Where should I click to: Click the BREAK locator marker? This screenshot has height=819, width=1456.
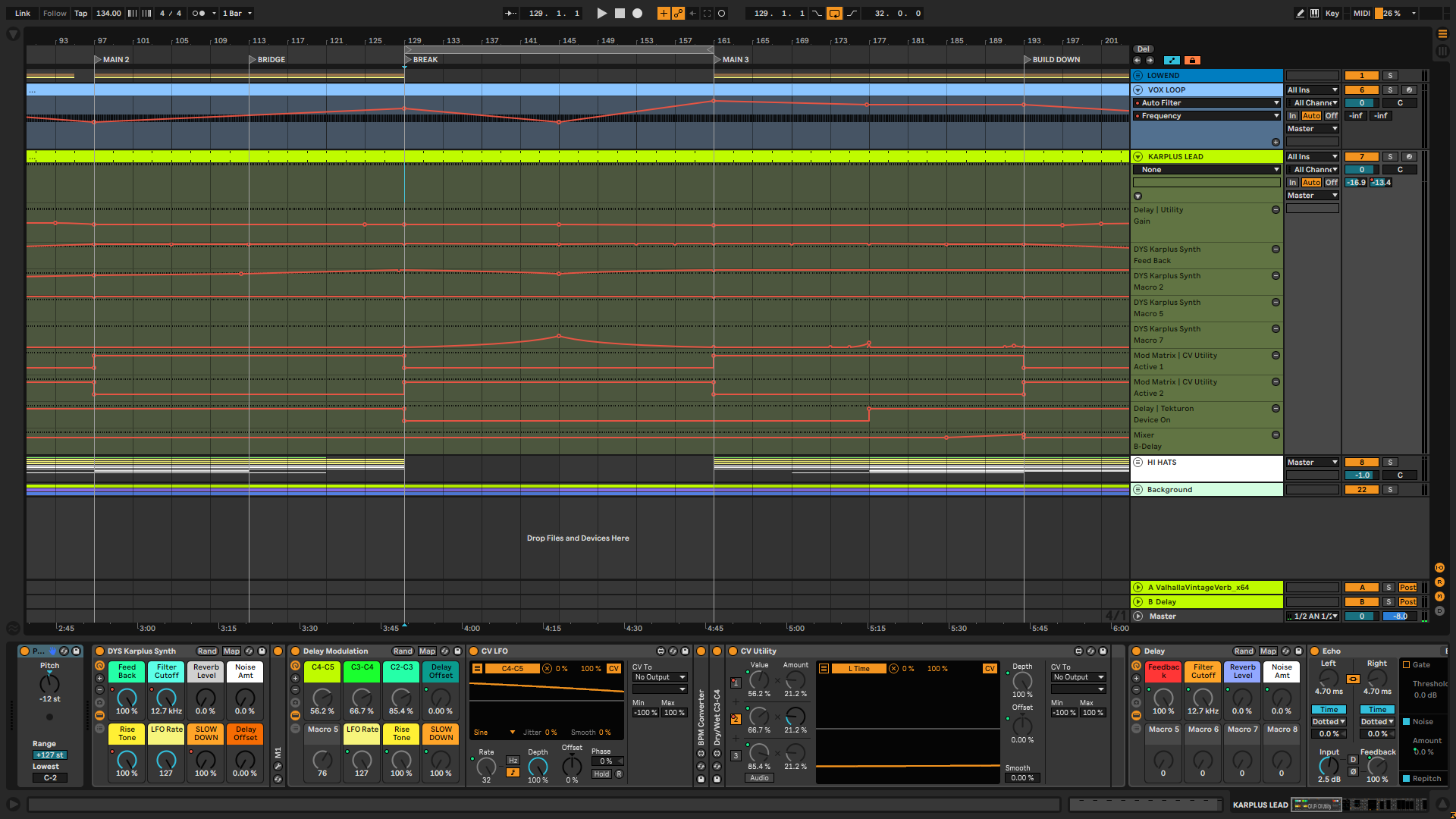click(x=409, y=59)
